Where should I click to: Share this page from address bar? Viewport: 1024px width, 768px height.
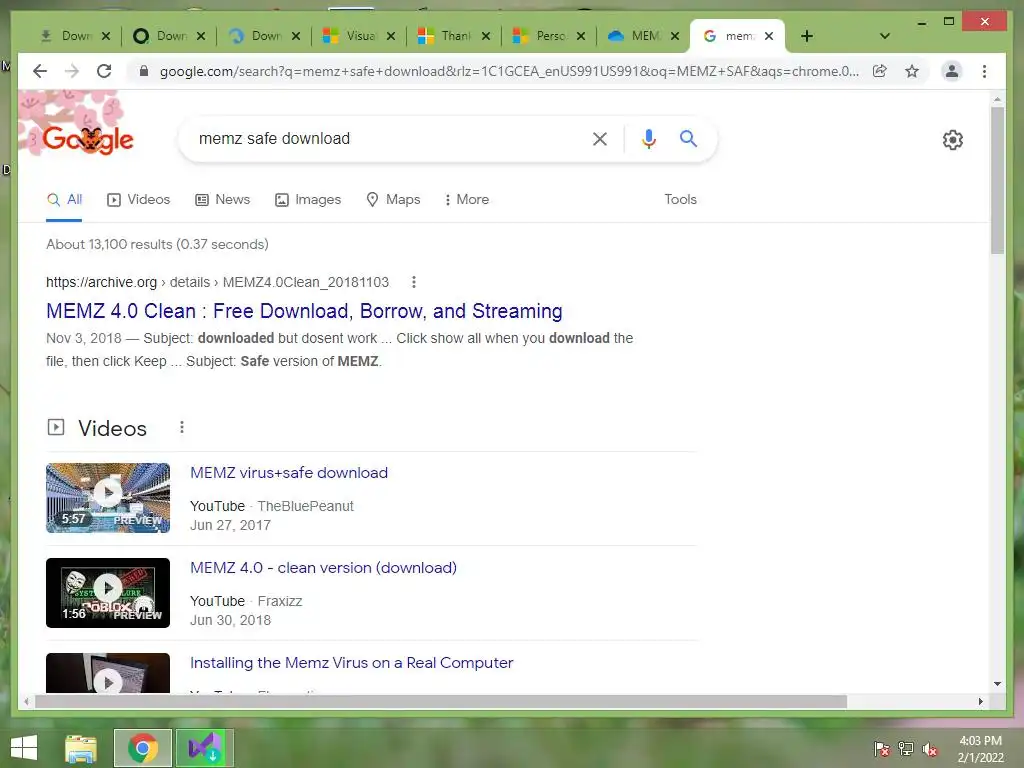click(880, 71)
